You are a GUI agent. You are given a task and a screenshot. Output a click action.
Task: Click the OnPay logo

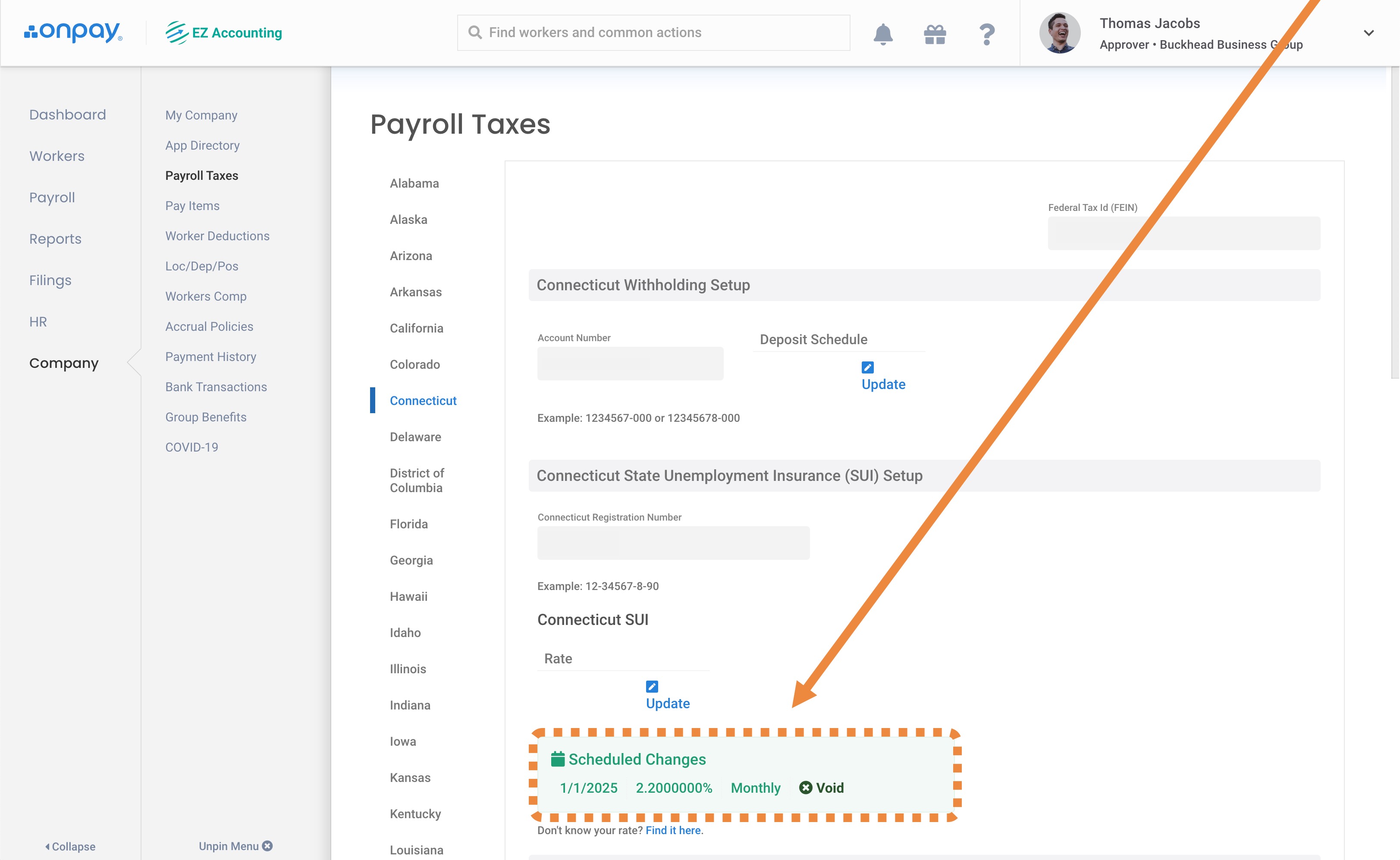pos(73,32)
